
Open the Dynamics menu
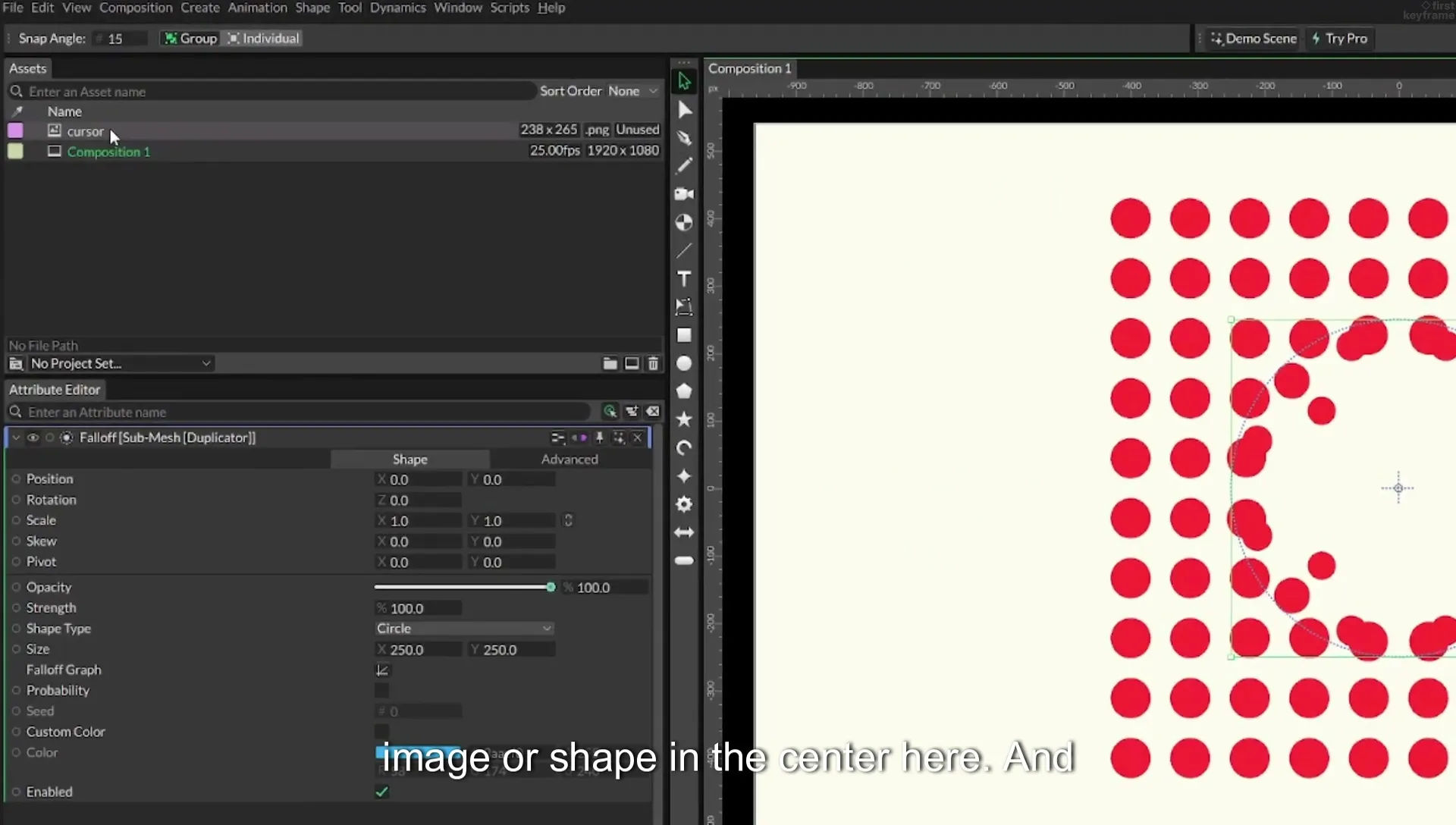coord(397,8)
